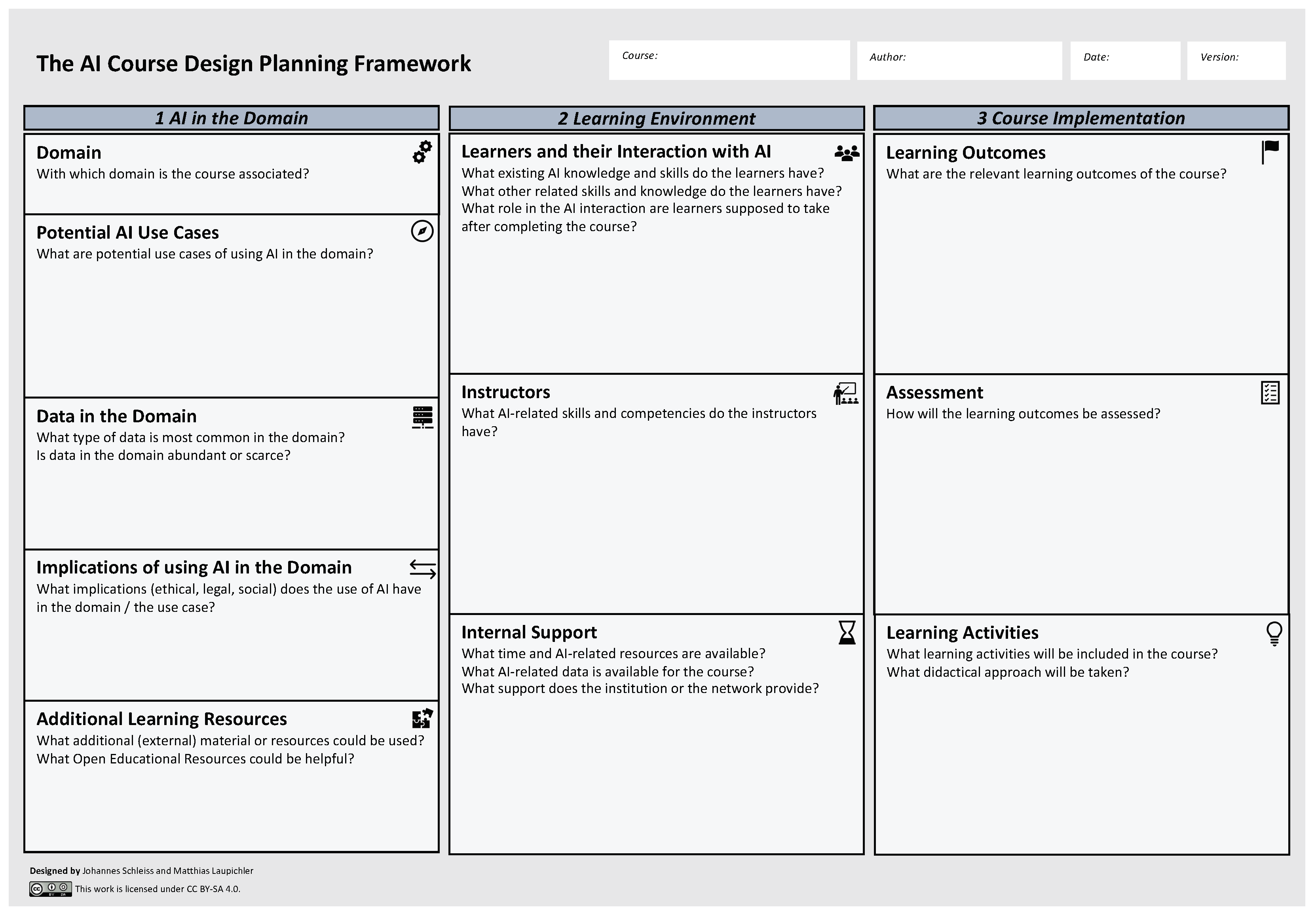1316x917 pixels.
Task: Click the teacher at board icon by Instructors
Action: coord(846,394)
